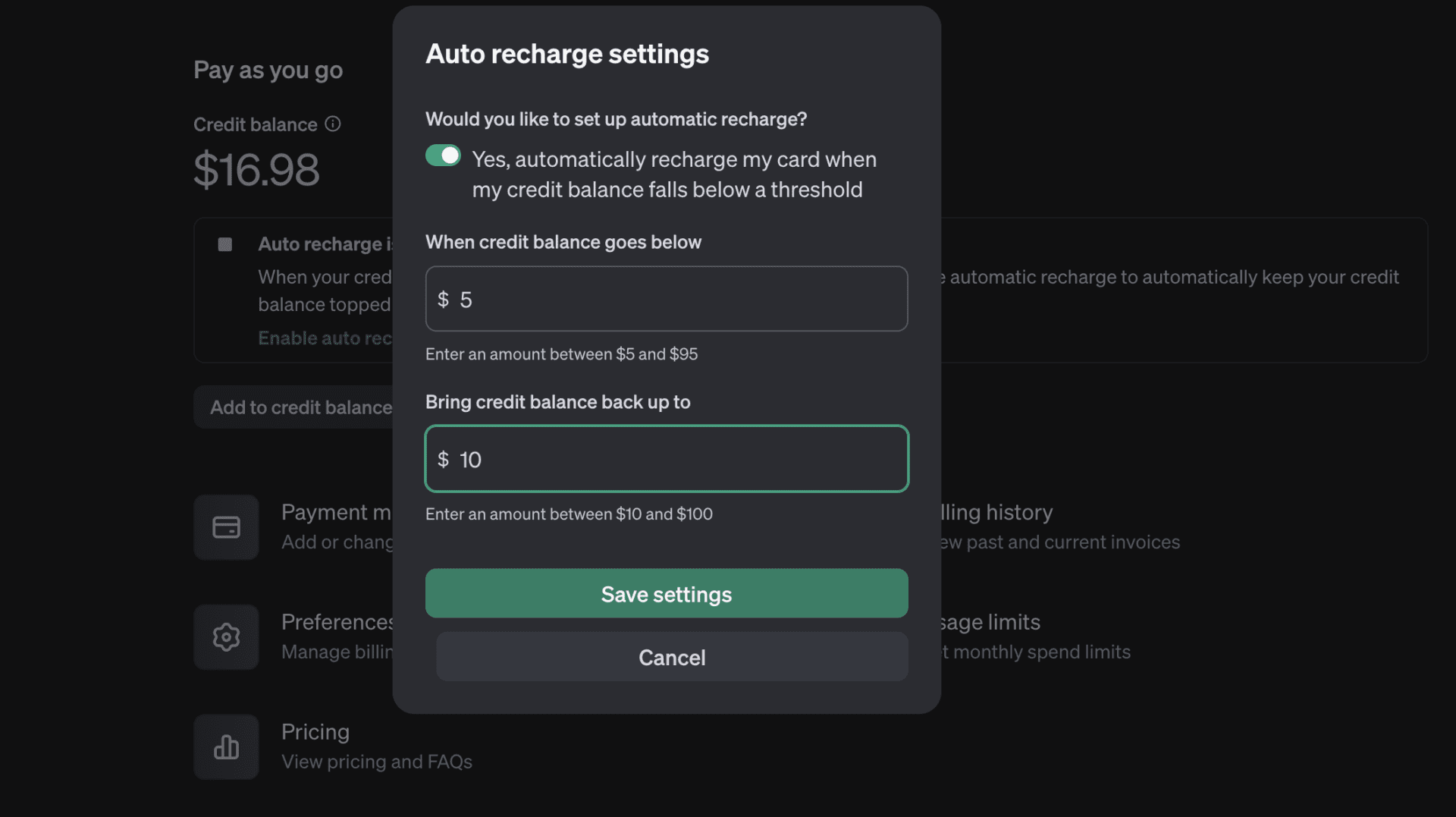Click the credit balance info icon

[x=333, y=124]
